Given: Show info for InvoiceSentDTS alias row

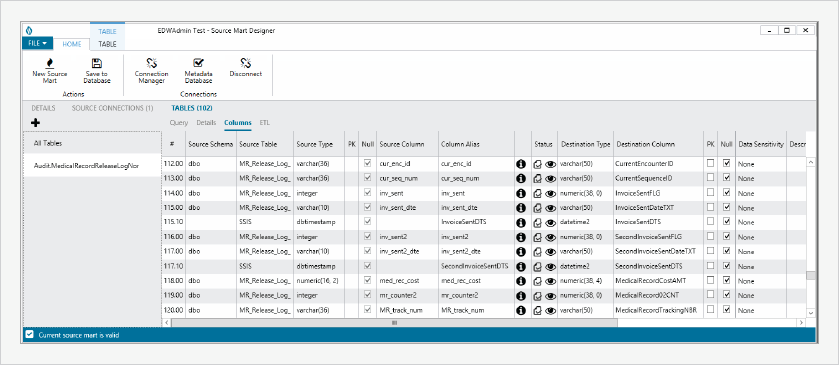Looking at the screenshot, I should [x=521, y=222].
